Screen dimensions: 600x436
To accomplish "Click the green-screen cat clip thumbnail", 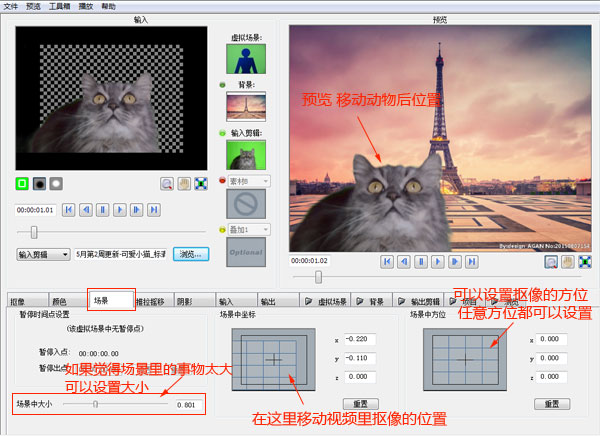I will pyautogui.click(x=246, y=155).
